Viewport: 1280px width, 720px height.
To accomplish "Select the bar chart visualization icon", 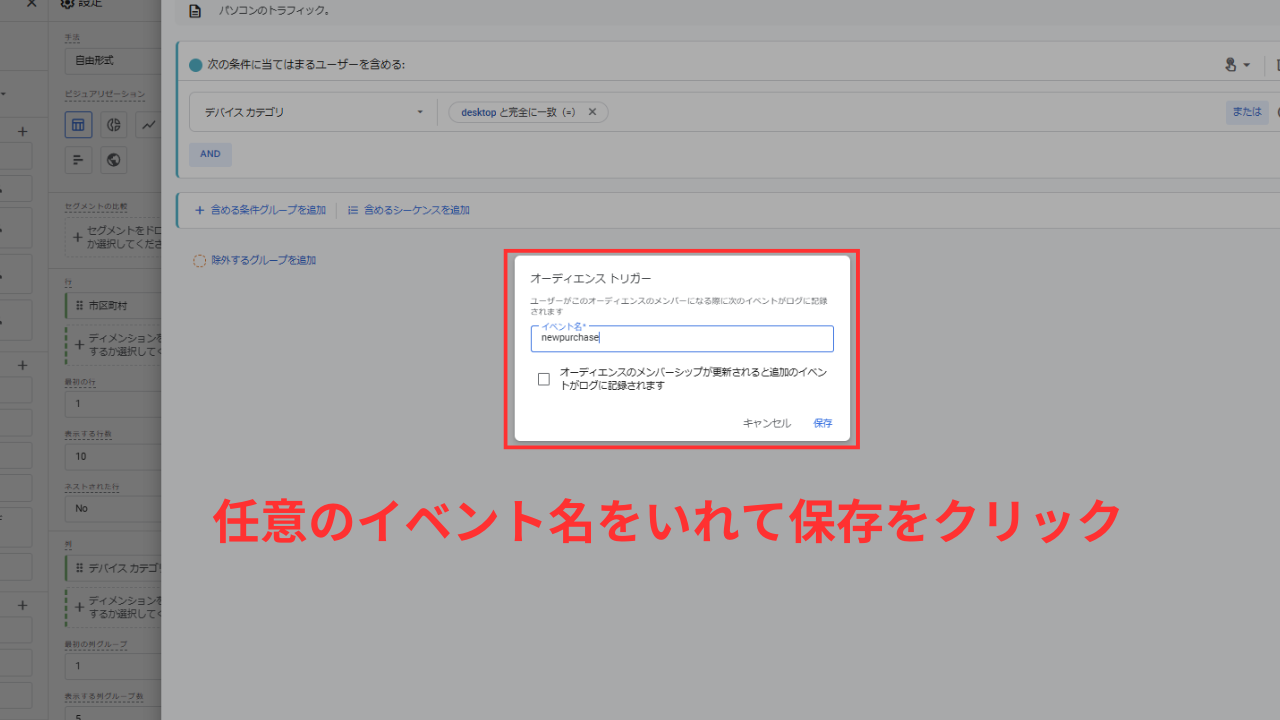I will coord(79,160).
